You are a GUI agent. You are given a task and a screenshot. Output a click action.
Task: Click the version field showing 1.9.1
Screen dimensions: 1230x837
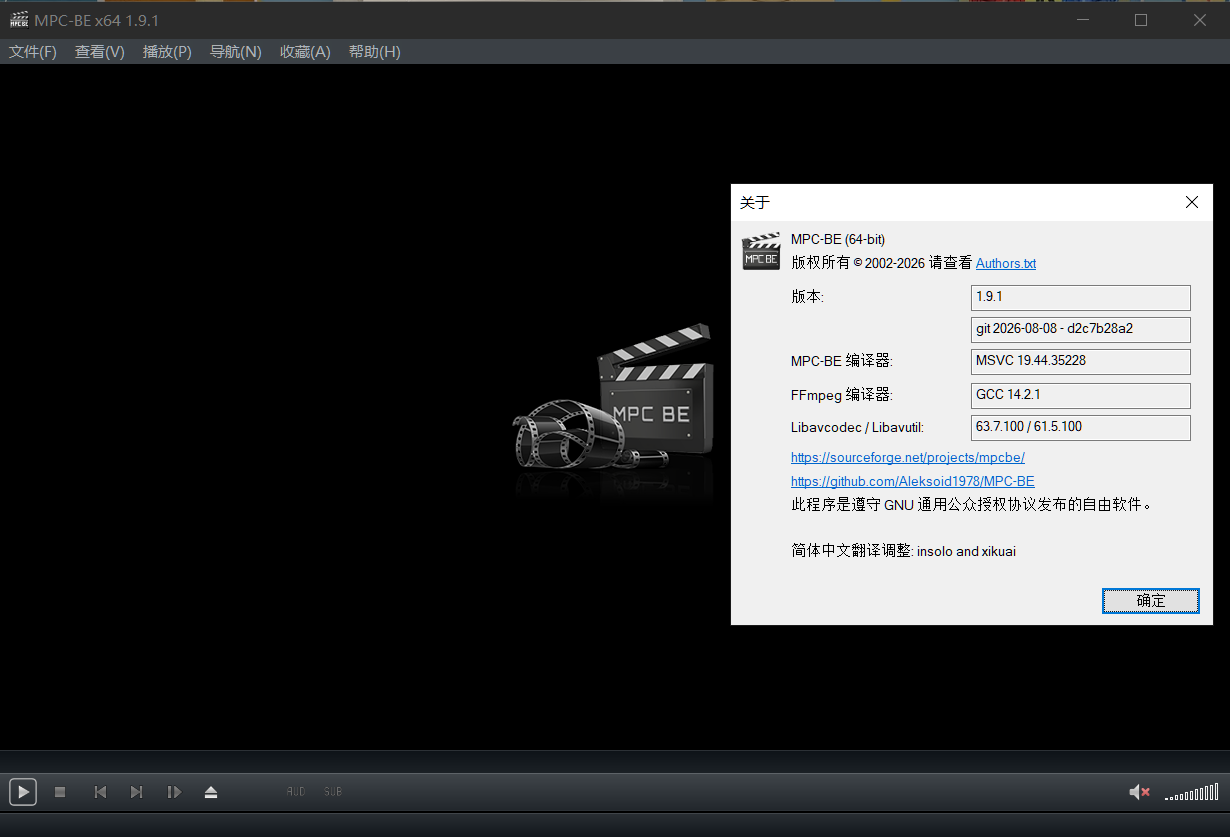pos(1081,298)
